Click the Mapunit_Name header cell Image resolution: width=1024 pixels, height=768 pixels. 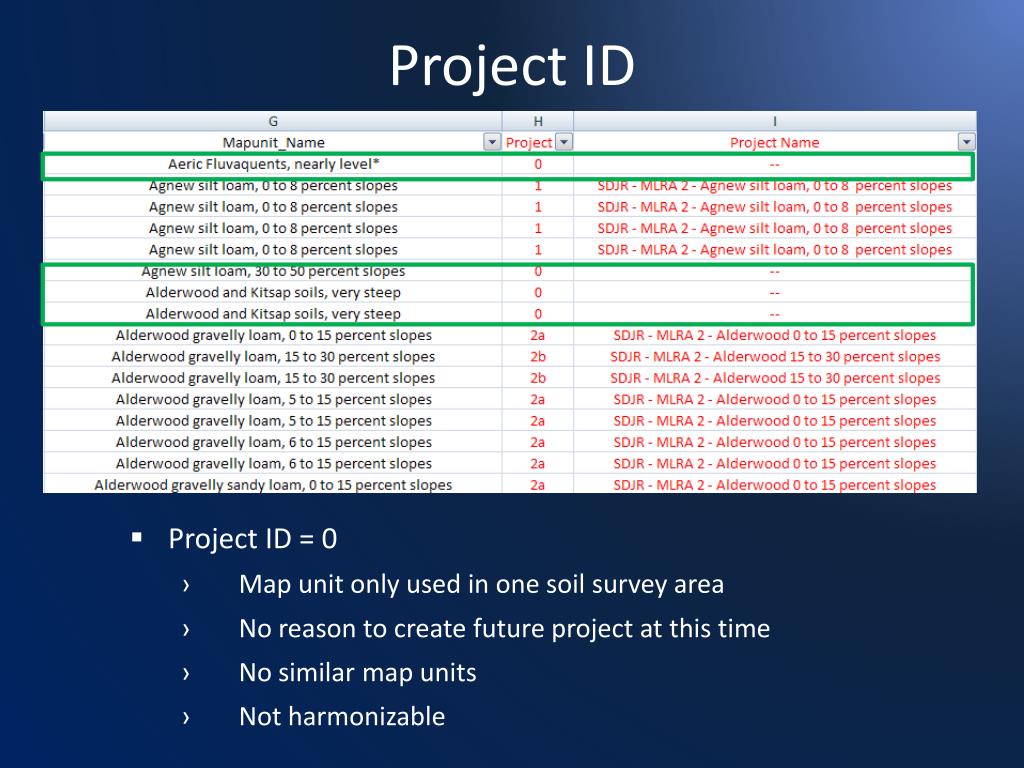click(x=273, y=142)
